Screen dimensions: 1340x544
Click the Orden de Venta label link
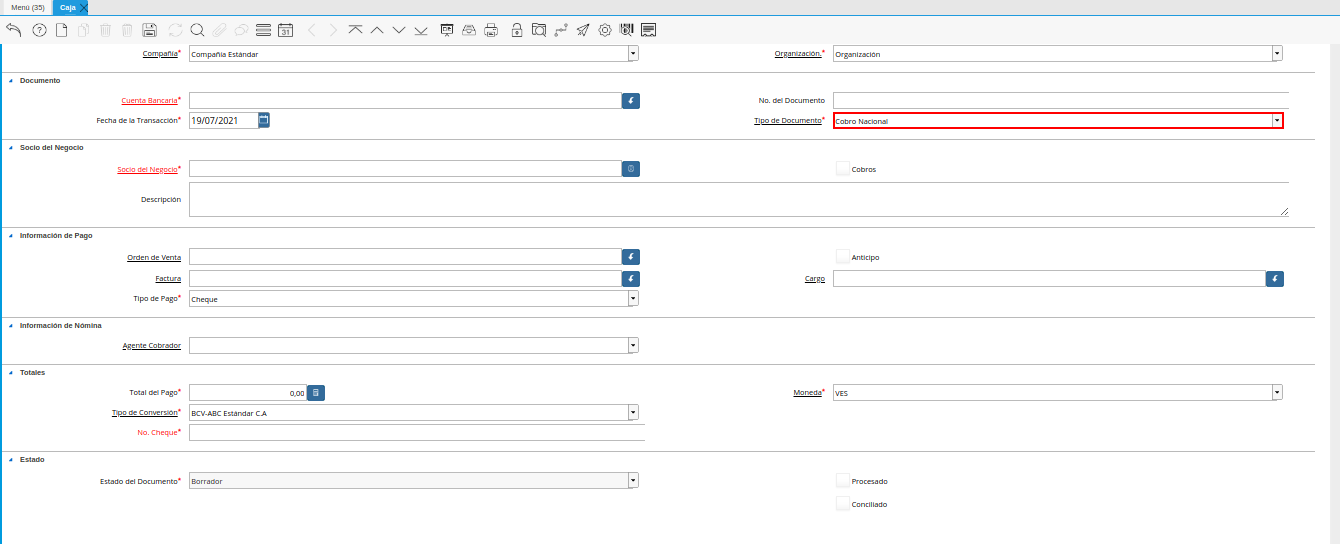(x=154, y=257)
